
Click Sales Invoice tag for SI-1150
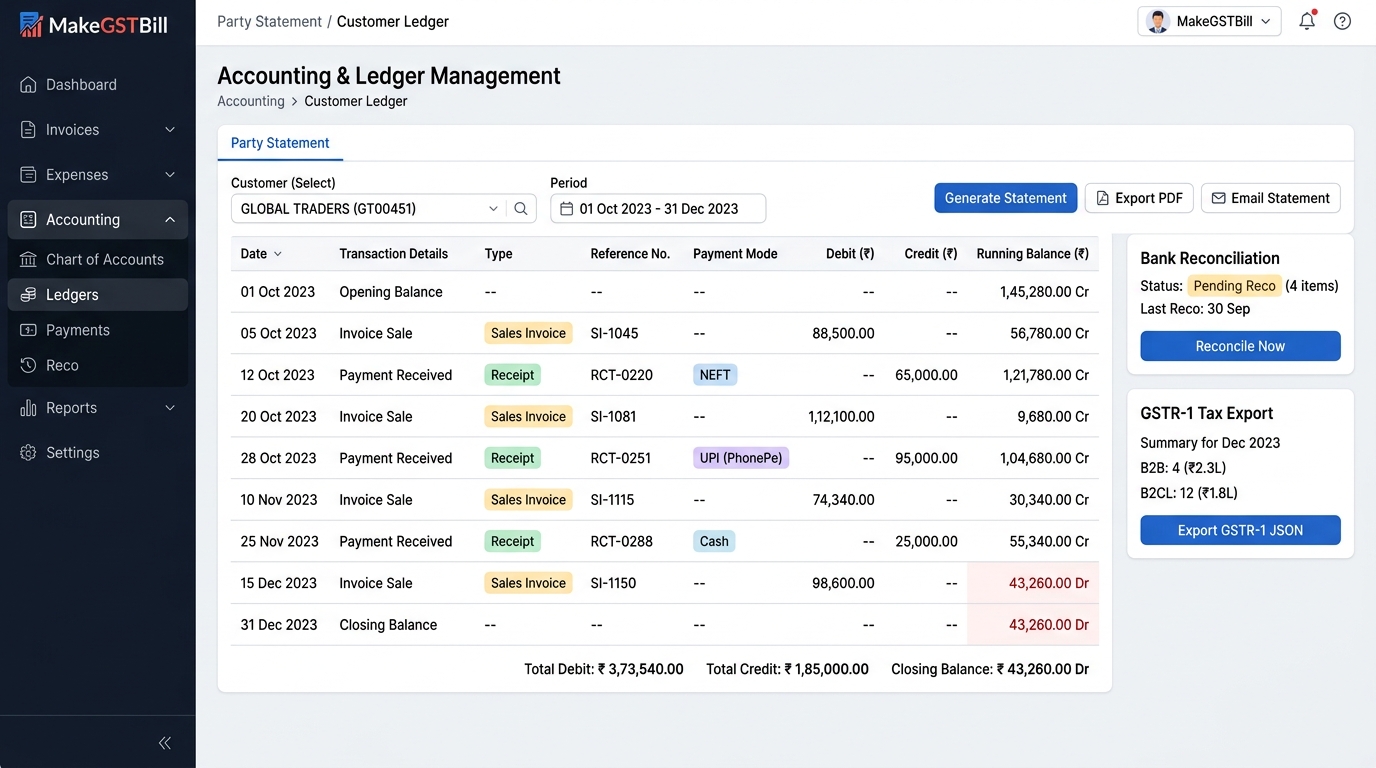click(x=528, y=583)
